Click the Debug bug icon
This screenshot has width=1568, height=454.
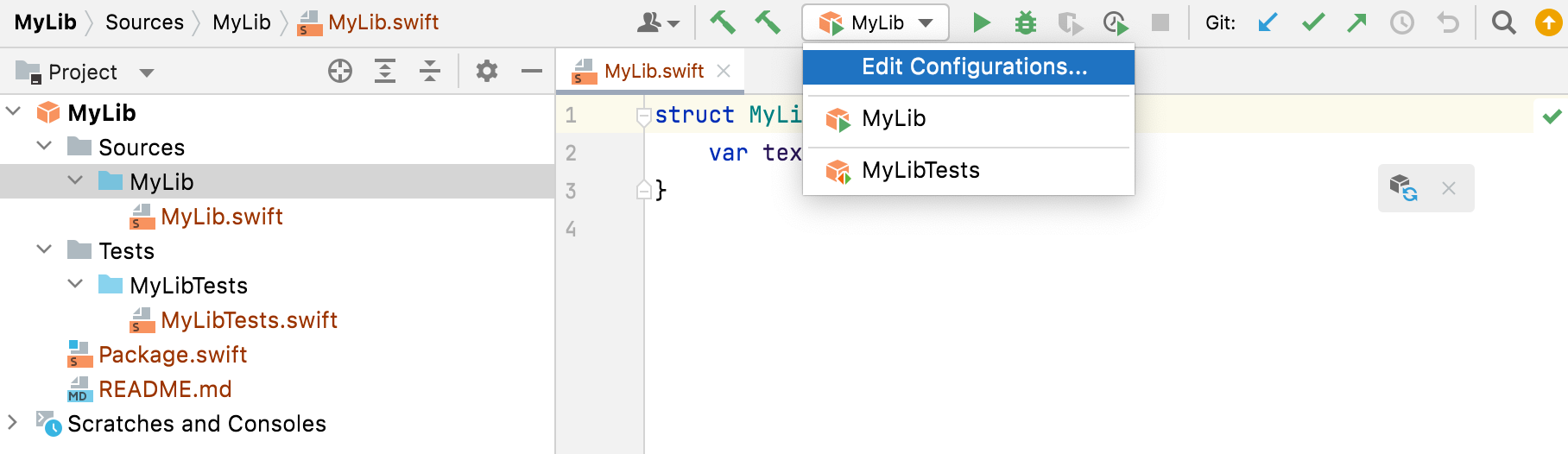1026,22
